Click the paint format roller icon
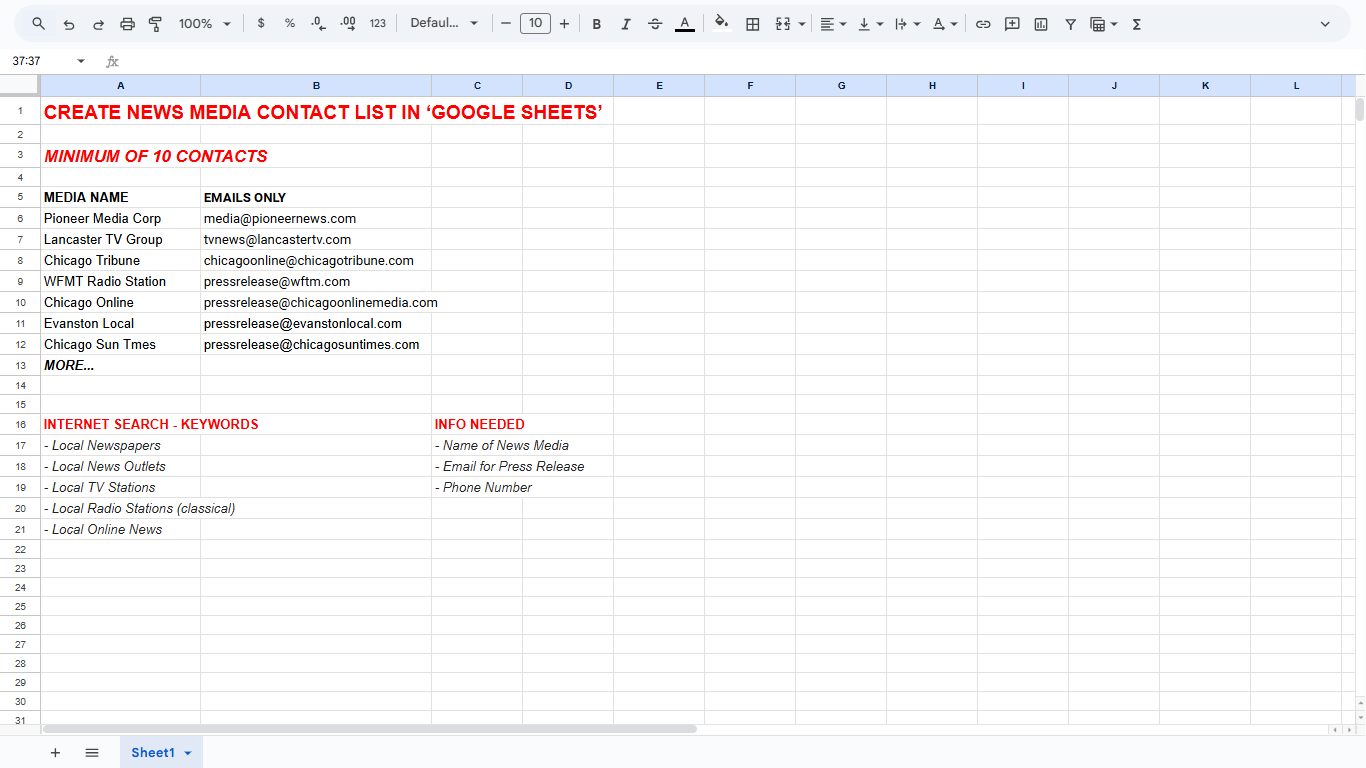The width and height of the screenshot is (1366, 768). coord(155,24)
